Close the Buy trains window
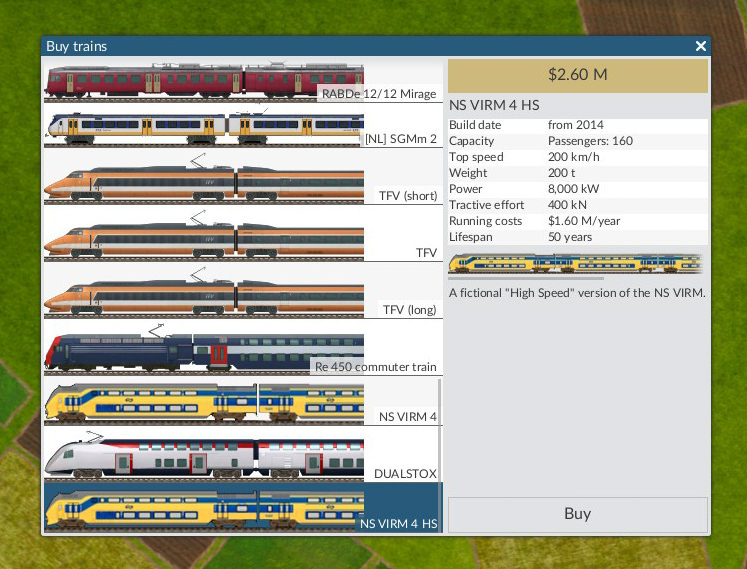 [700, 46]
